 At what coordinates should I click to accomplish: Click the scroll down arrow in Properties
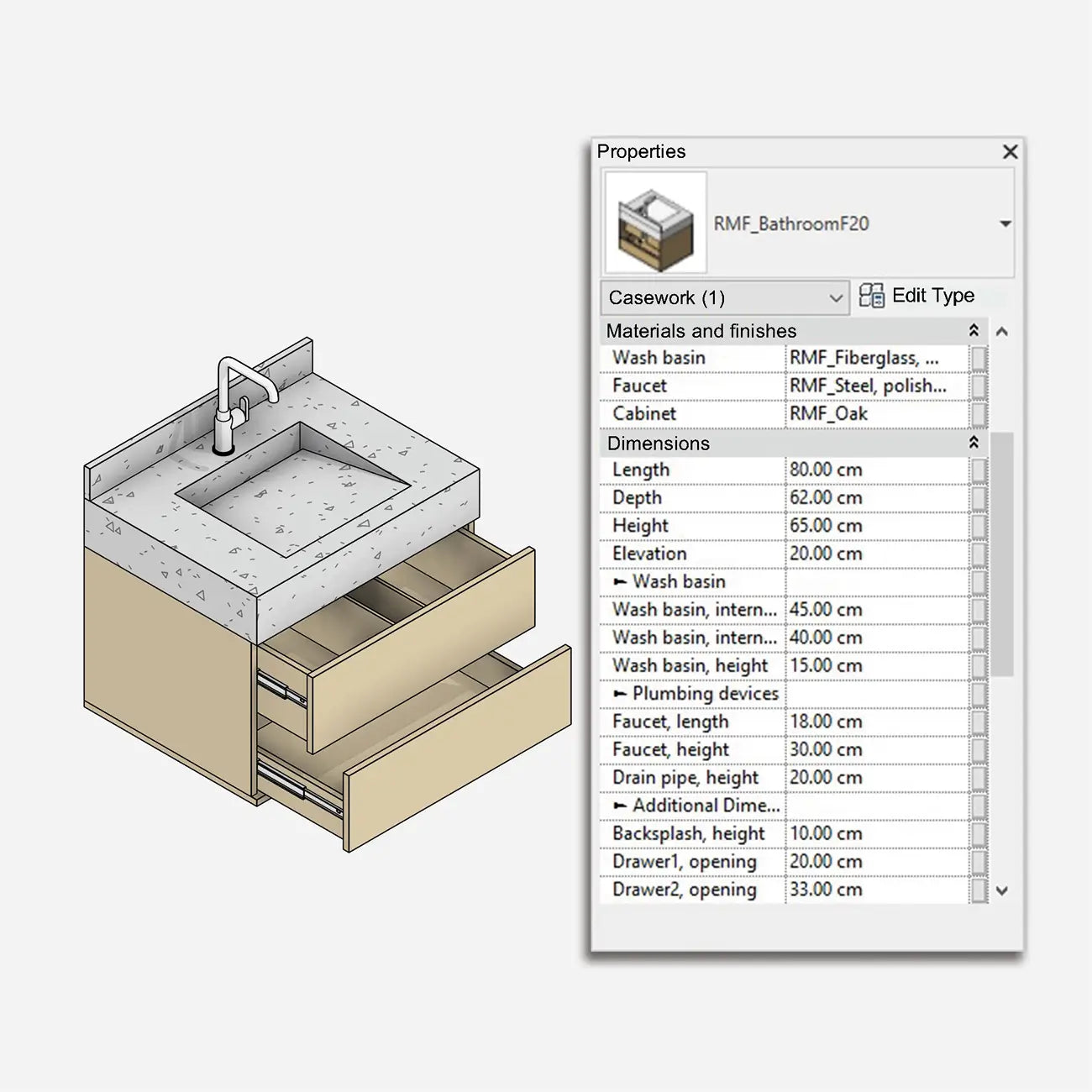coord(1001,890)
